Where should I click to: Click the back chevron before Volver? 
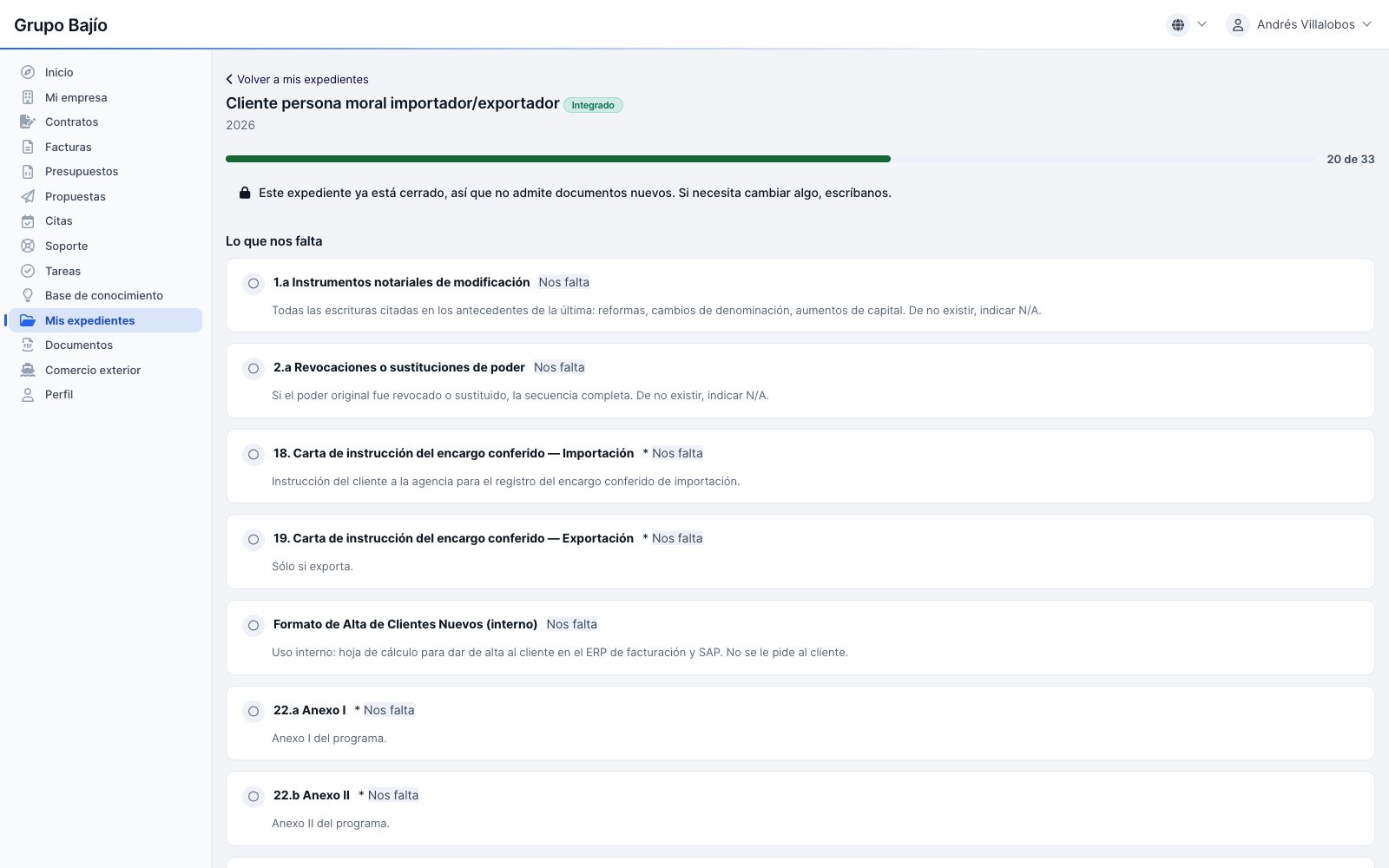coord(229,79)
